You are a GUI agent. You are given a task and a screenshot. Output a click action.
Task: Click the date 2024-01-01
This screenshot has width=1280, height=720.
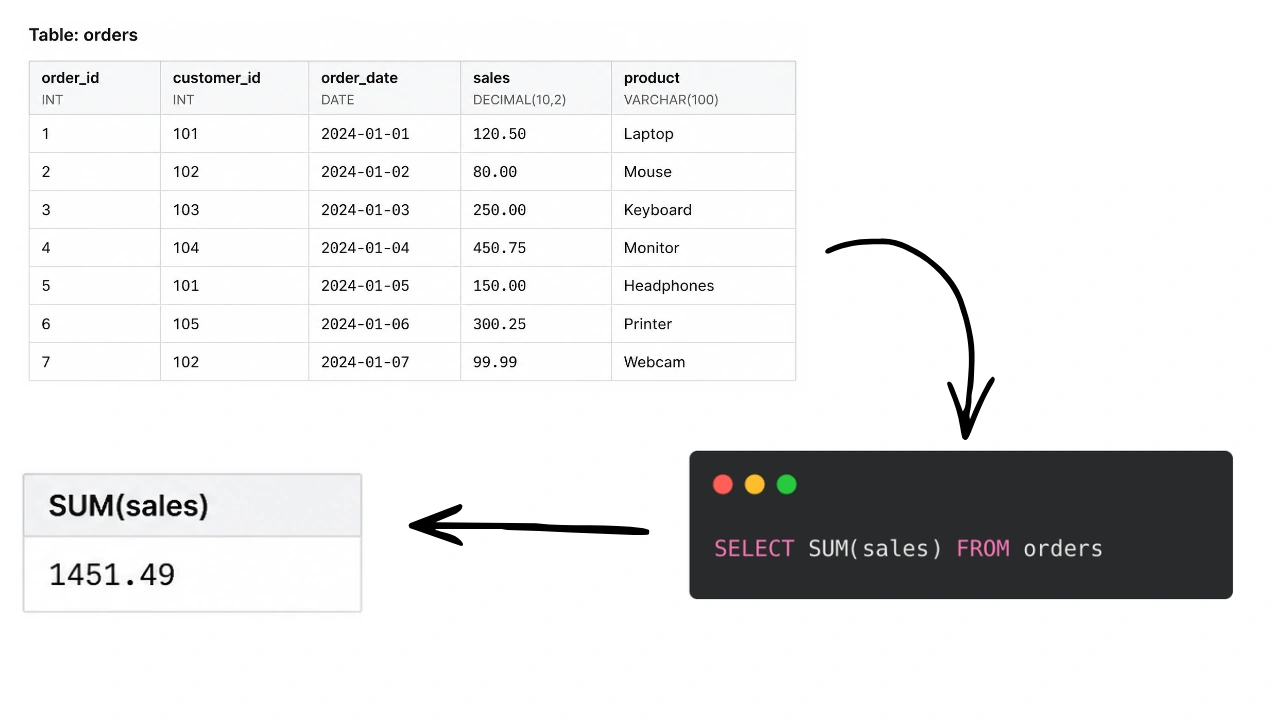pos(365,134)
